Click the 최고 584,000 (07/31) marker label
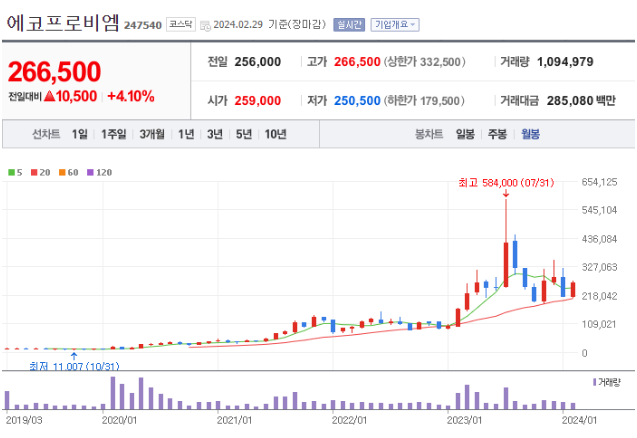This screenshot has height=438, width=637. [x=506, y=183]
